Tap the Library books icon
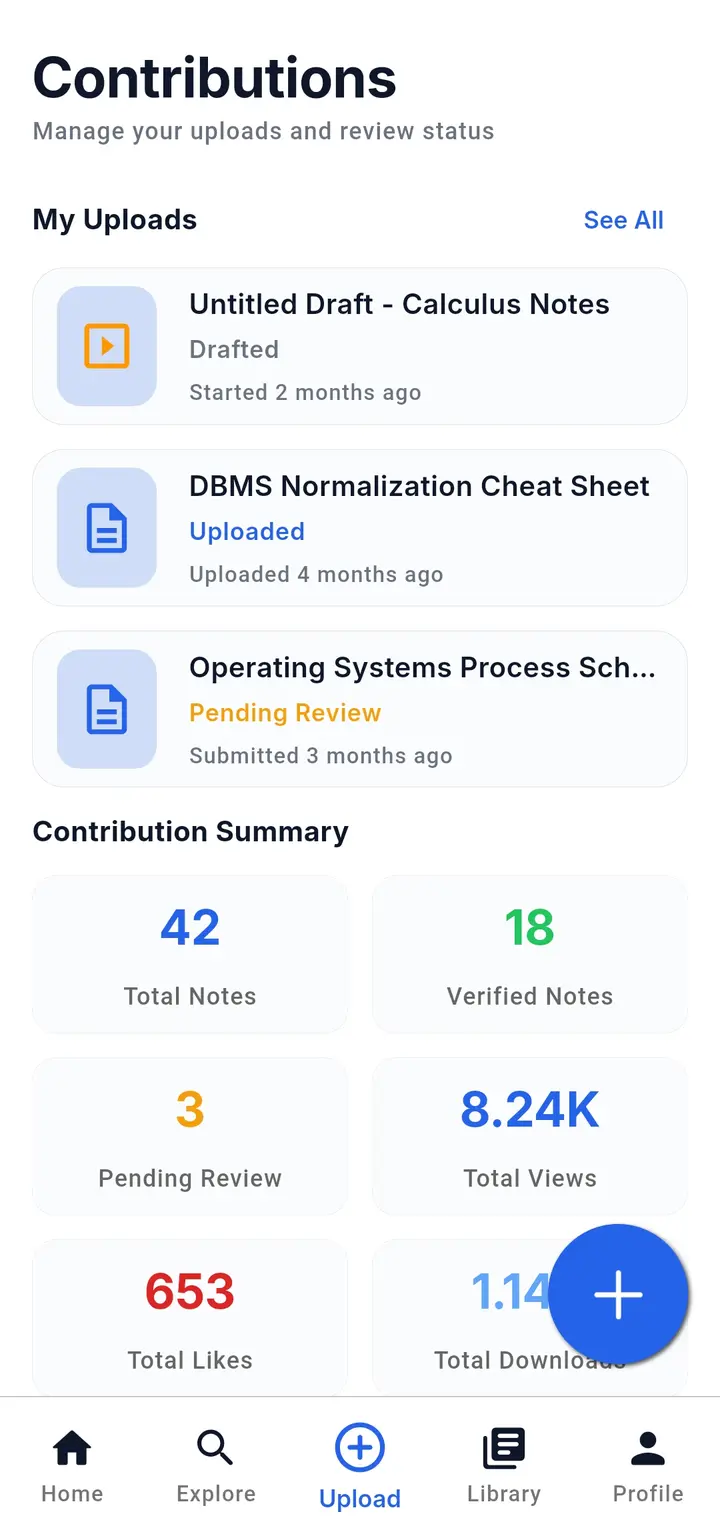This screenshot has height=1536, width=720. click(x=504, y=1448)
